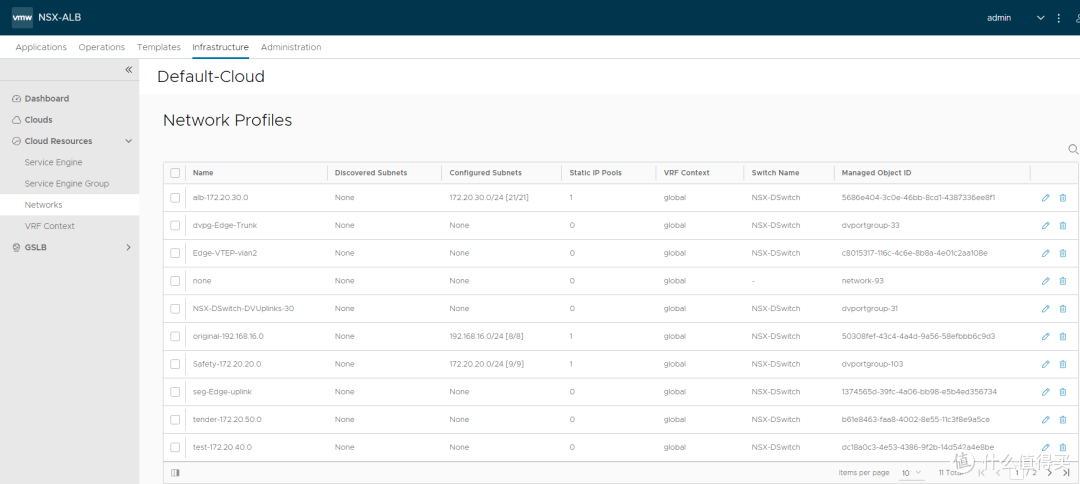Click the Configured Subnets column header
Viewport: 1080px width, 484px height.
(x=486, y=173)
